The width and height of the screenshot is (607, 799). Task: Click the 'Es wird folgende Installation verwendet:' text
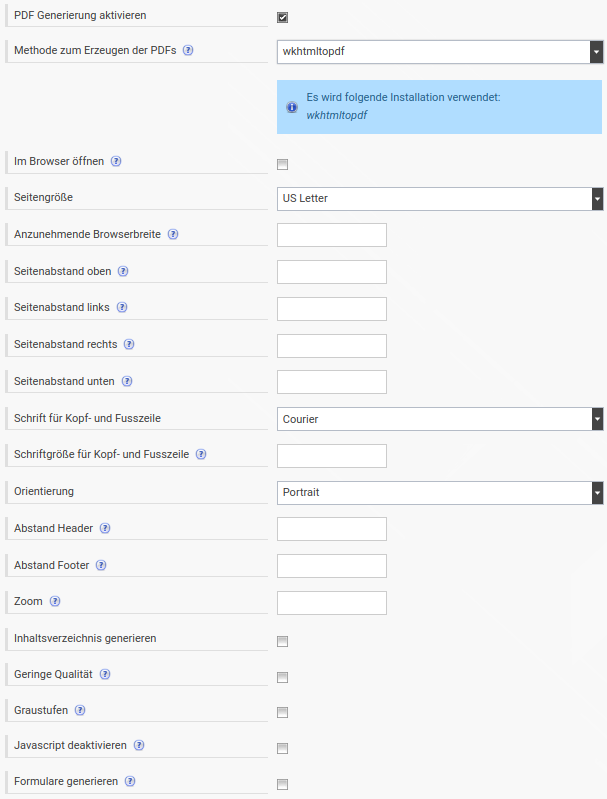tap(403, 97)
